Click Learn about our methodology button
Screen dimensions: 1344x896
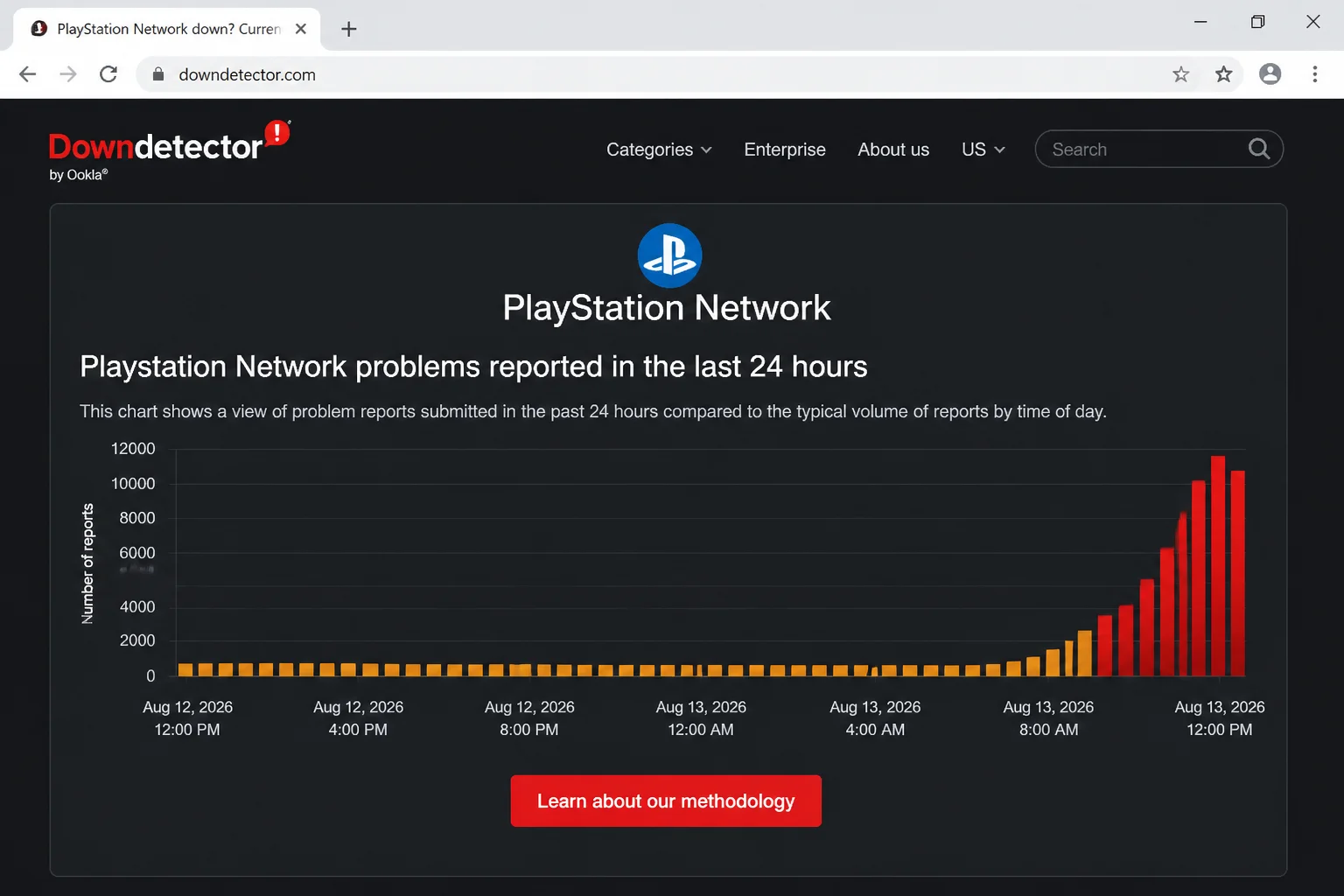click(x=666, y=801)
